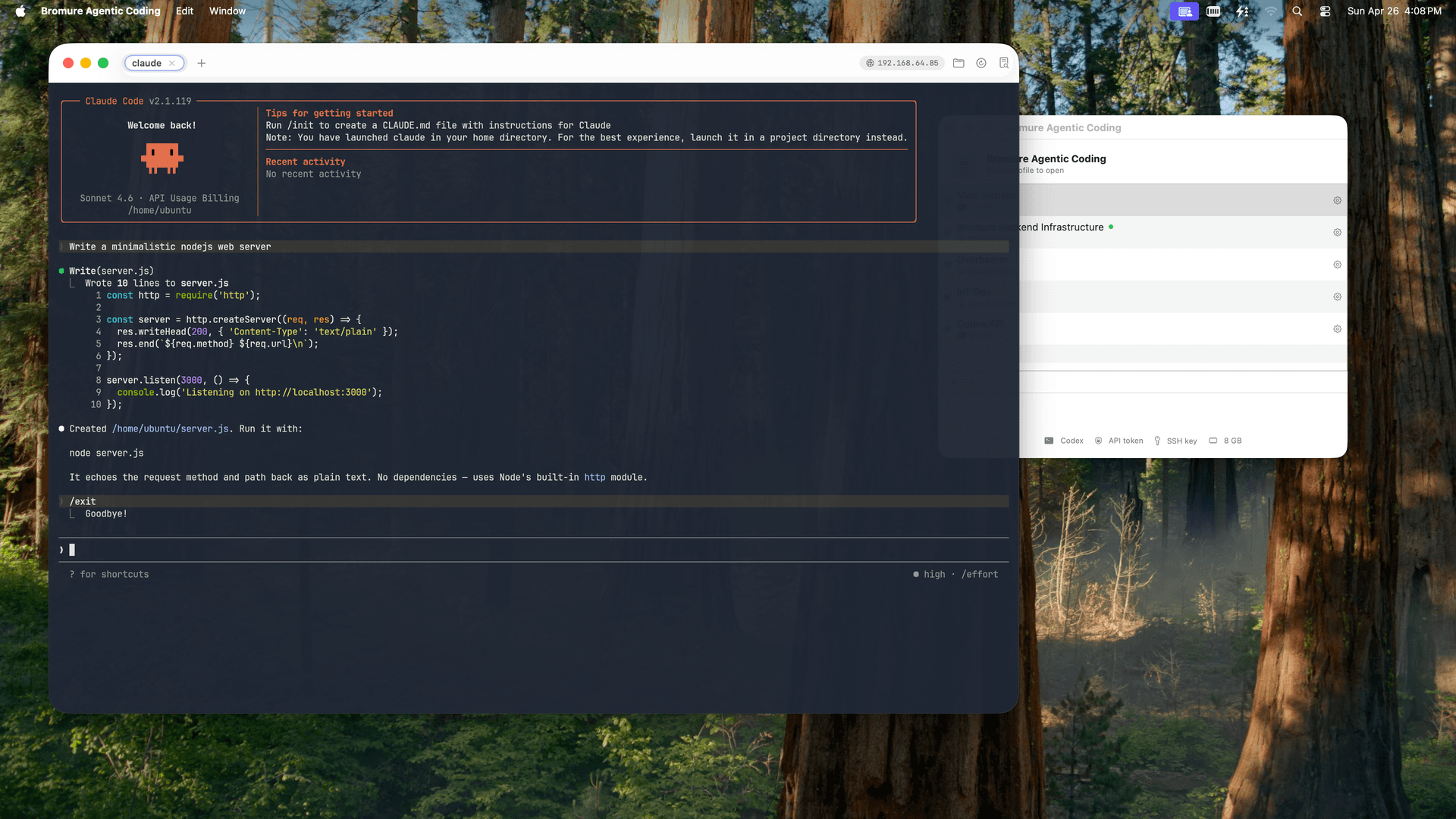This screenshot has height=819, width=1456.
Task: Select the claude tab
Action: [148, 63]
